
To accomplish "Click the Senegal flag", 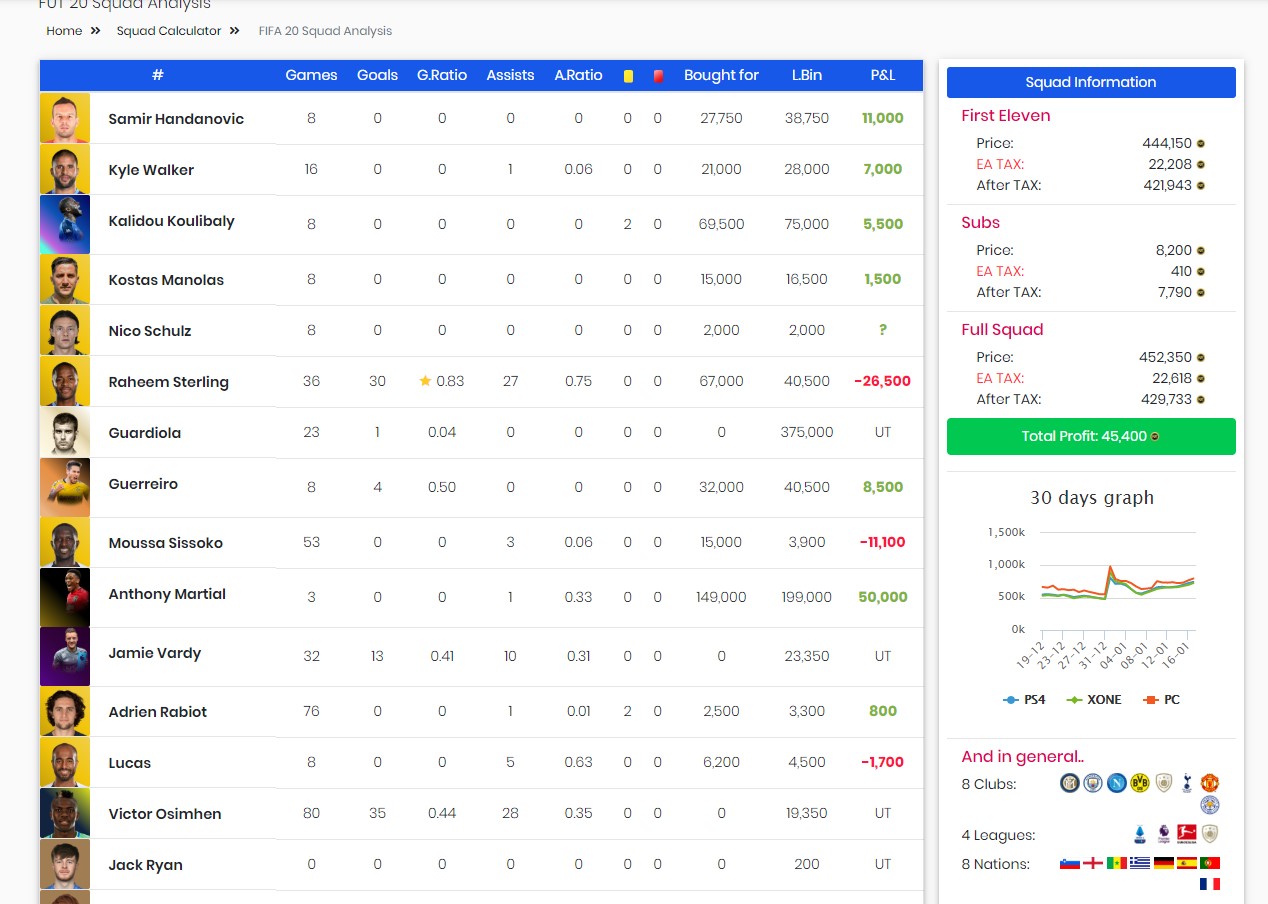I will pyautogui.click(x=1117, y=863).
